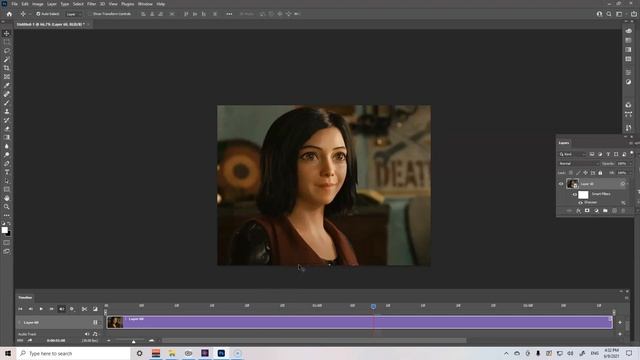Add media to track with plus button
Viewport: 640px width, 360px height.
(620, 322)
